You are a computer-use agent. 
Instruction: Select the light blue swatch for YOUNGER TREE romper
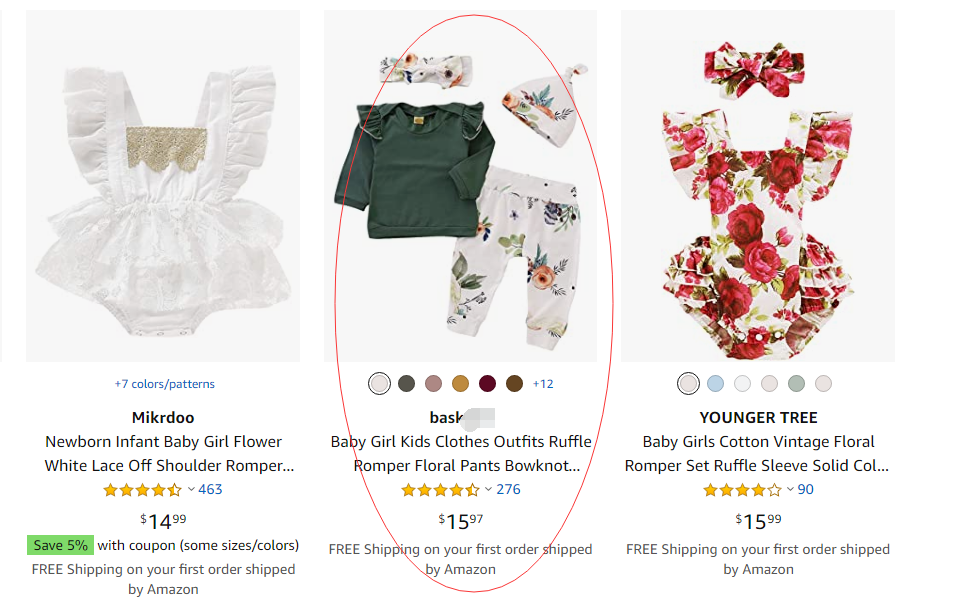click(x=715, y=384)
